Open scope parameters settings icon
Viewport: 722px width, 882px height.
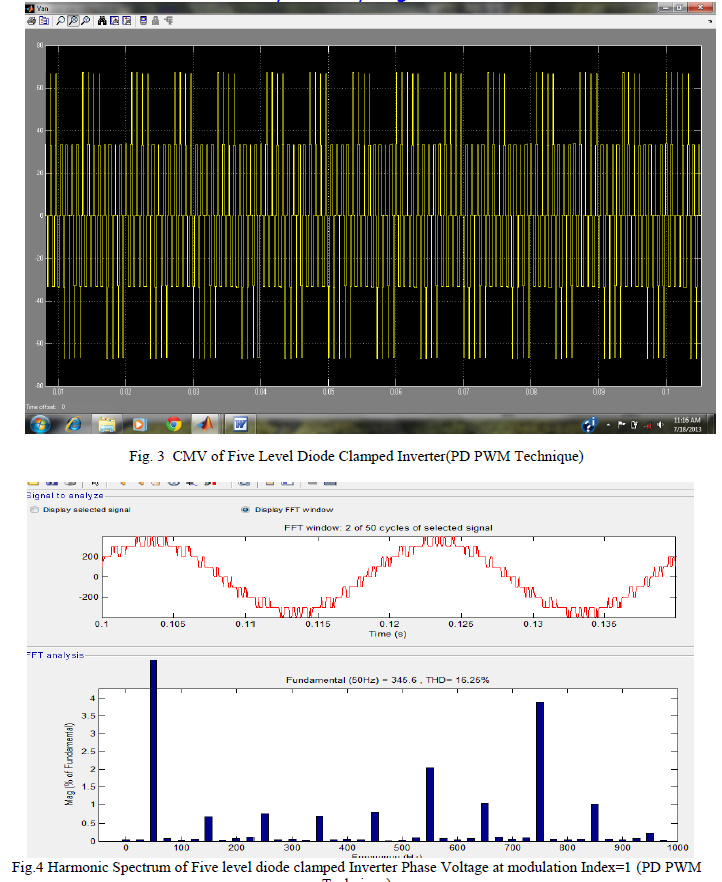click(43, 19)
